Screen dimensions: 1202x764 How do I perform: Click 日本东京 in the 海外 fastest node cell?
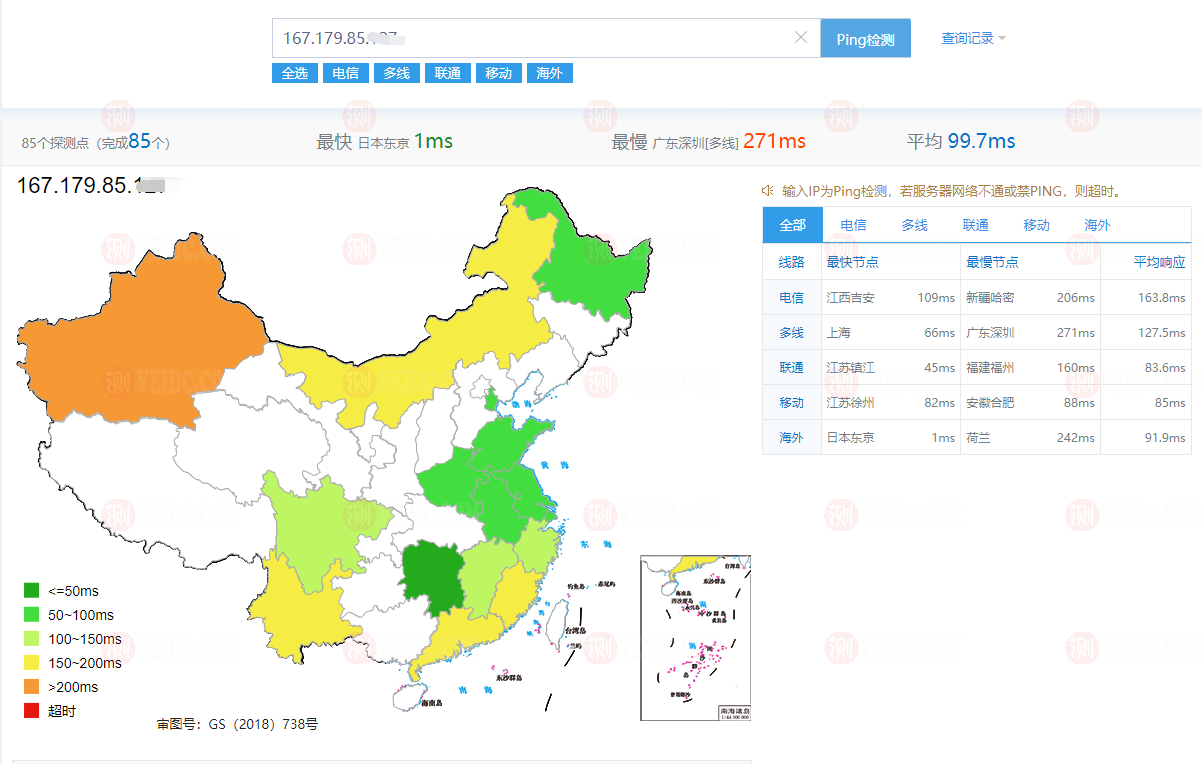[x=850, y=437]
